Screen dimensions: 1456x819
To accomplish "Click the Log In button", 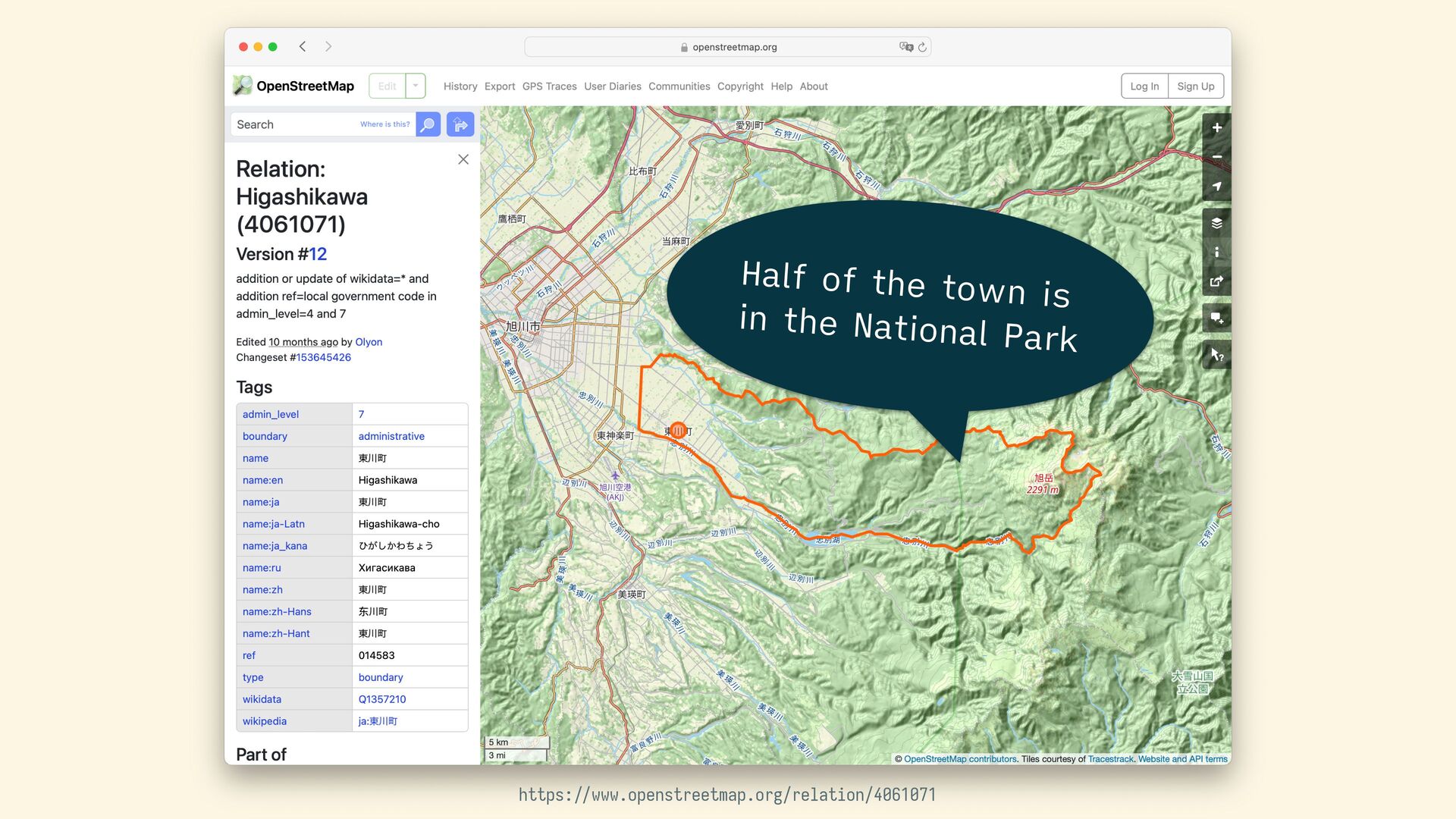I will [1144, 86].
